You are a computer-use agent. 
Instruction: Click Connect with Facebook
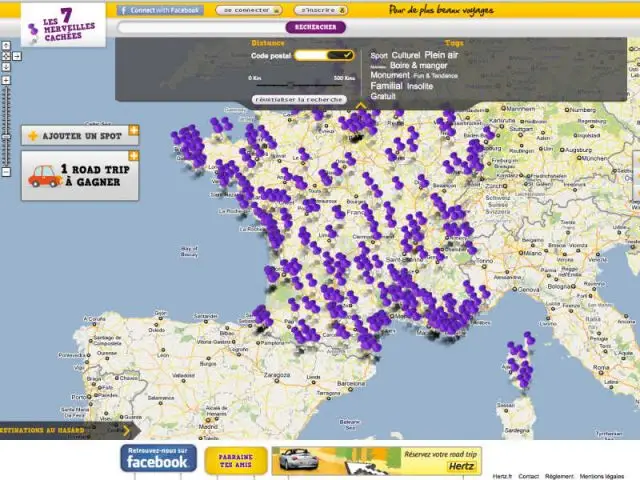tap(160, 10)
